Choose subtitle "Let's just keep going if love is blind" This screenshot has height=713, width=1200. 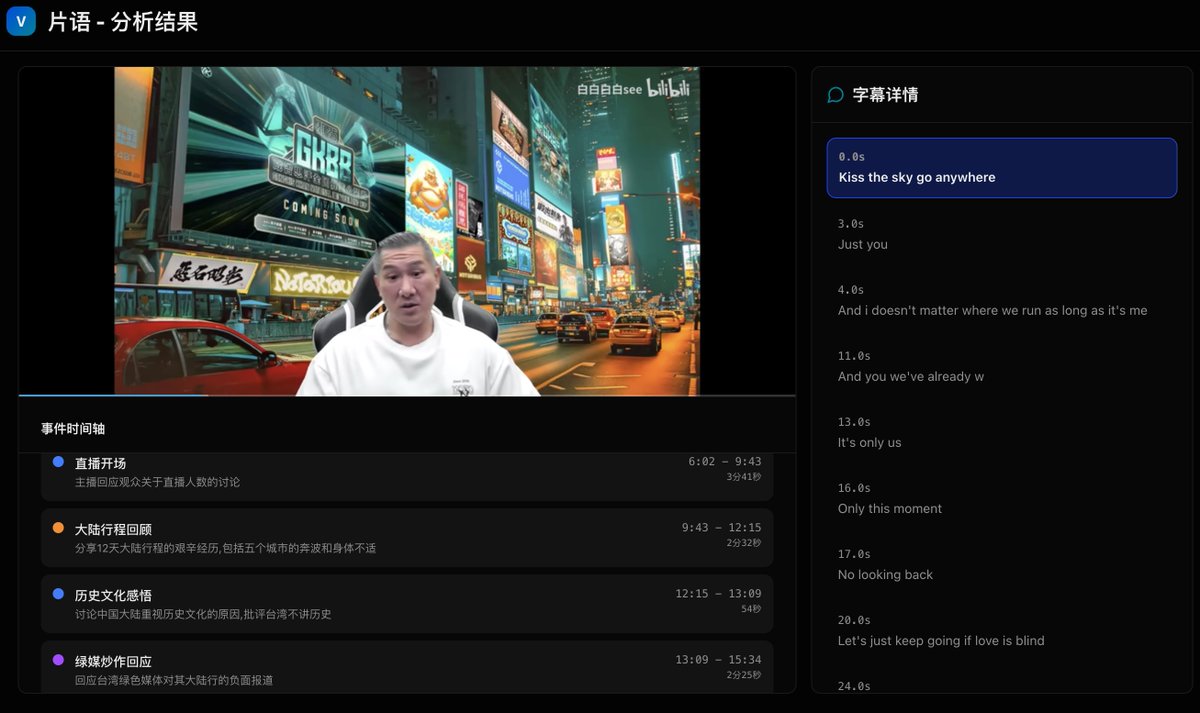coord(1002,630)
